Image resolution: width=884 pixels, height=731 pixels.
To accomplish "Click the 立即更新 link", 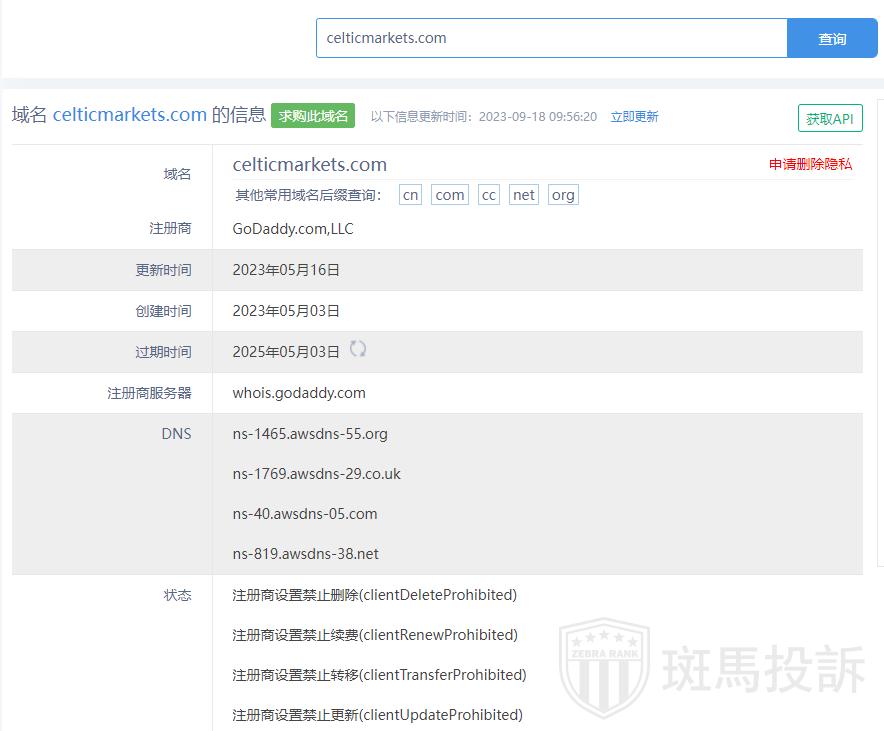I will tap(634, 116).
